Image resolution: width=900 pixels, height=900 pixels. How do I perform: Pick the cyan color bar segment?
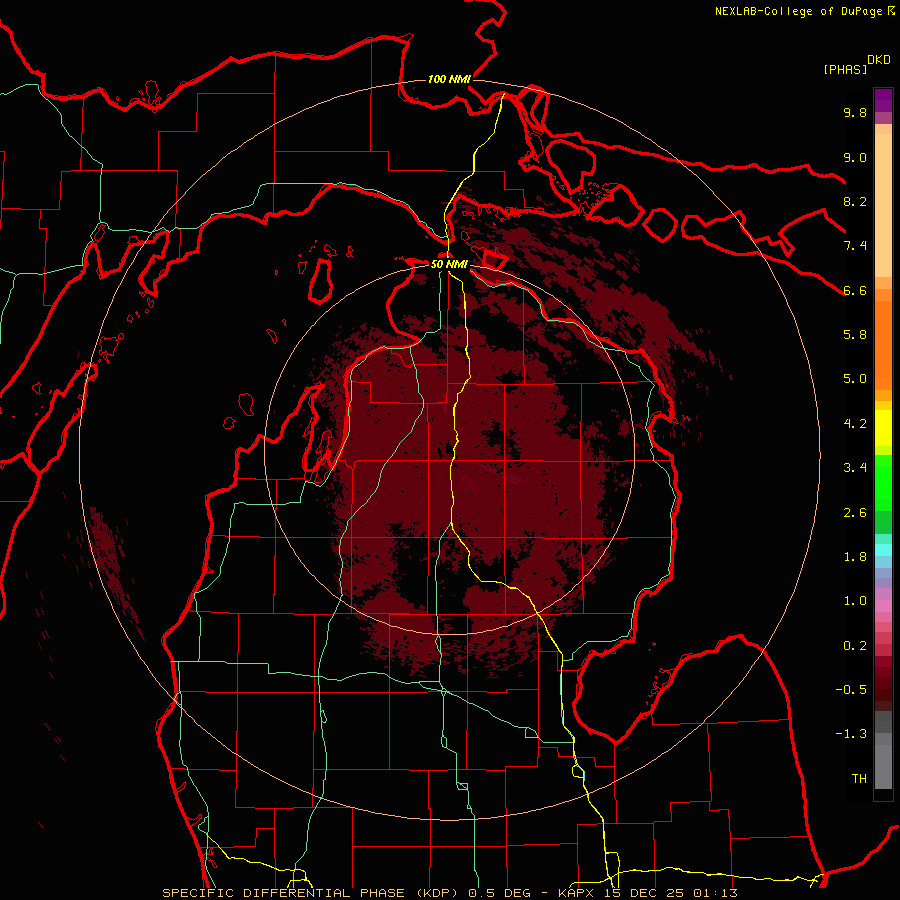883,550
